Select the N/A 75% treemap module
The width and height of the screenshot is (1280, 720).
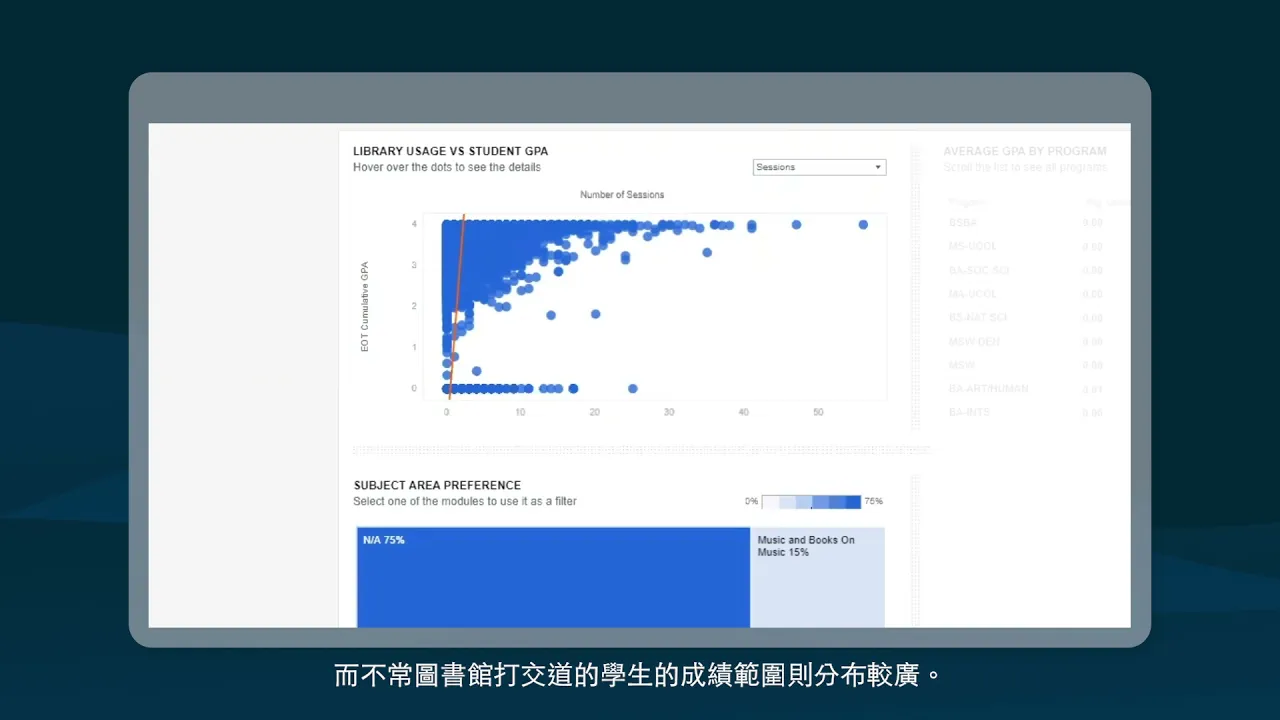click(x=553, y=577)
